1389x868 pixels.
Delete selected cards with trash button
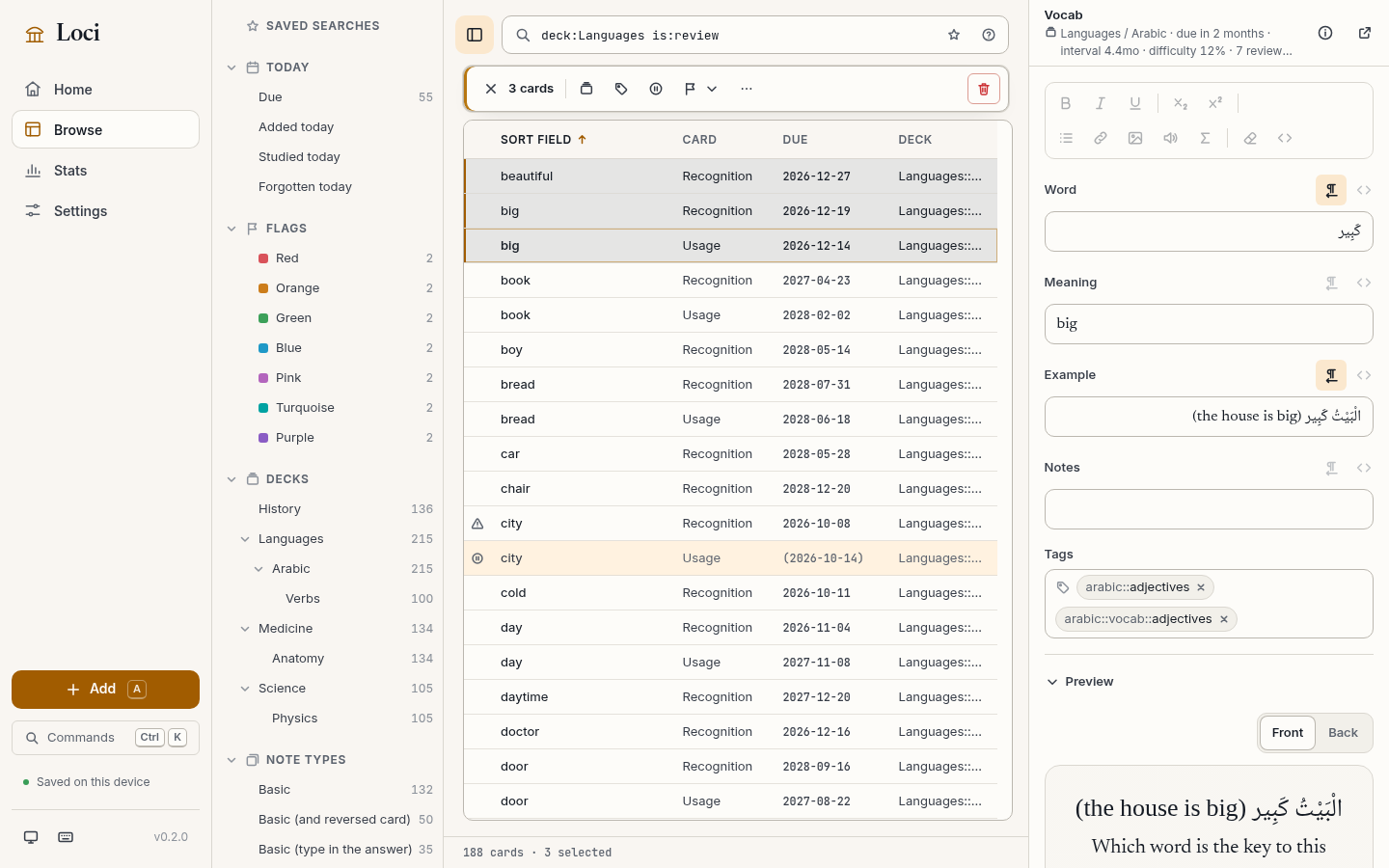(984, 89)
